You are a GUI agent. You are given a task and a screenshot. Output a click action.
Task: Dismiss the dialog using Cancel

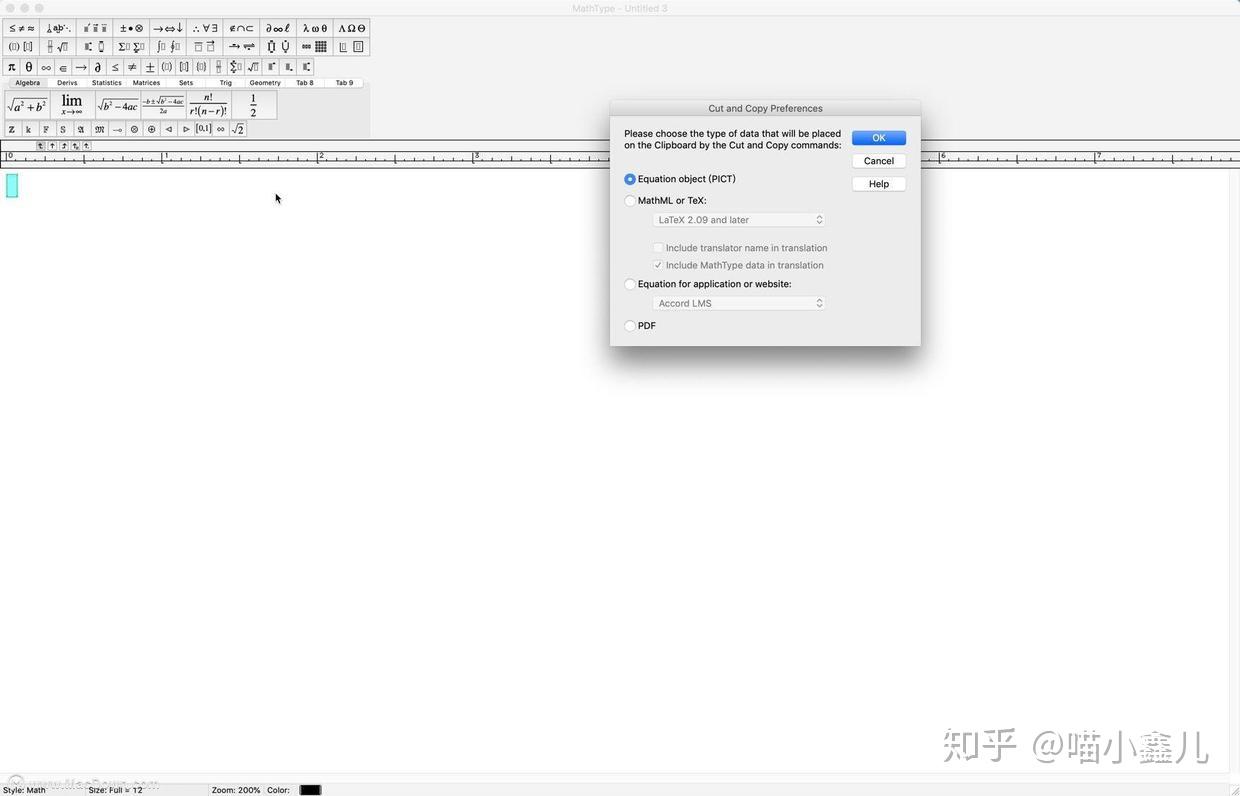click(x=878, y=160)
